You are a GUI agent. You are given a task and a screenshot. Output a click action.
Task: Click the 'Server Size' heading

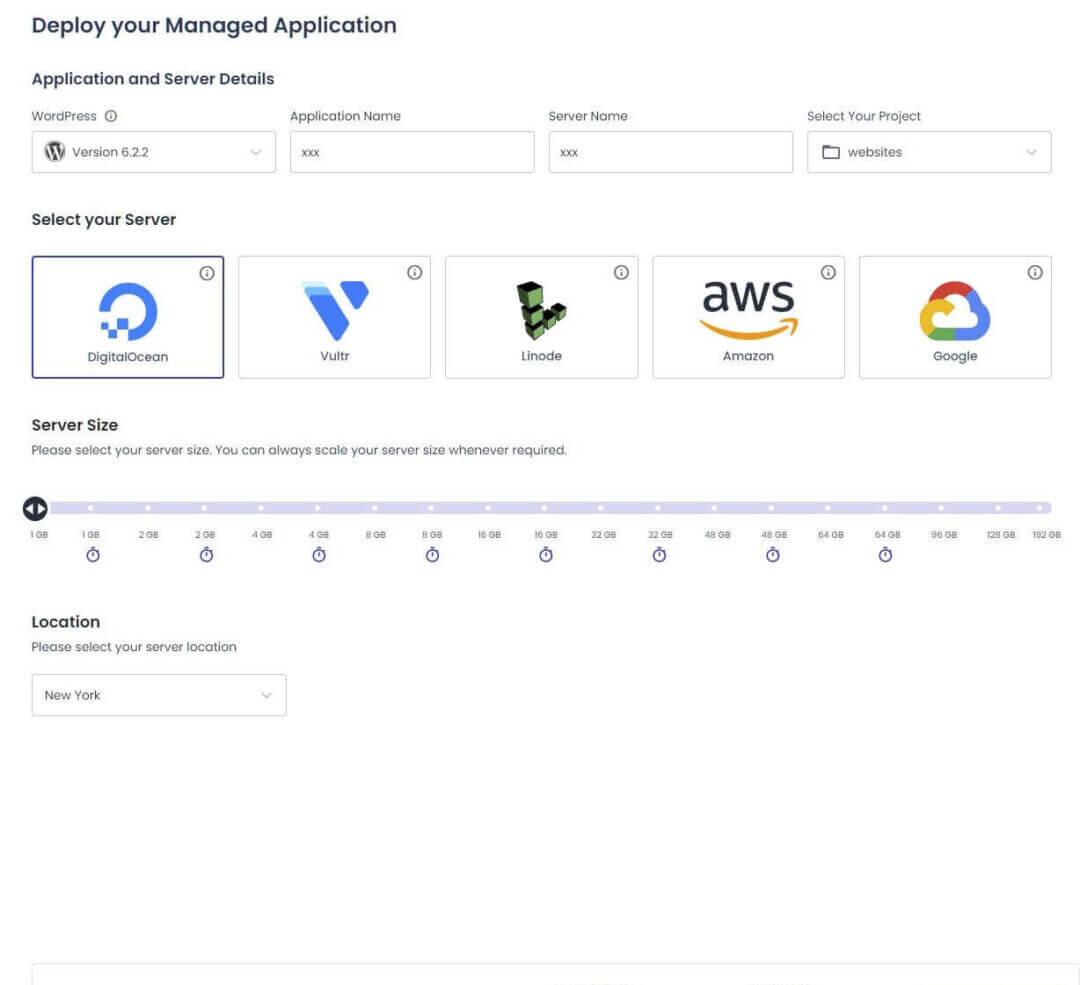74,425
